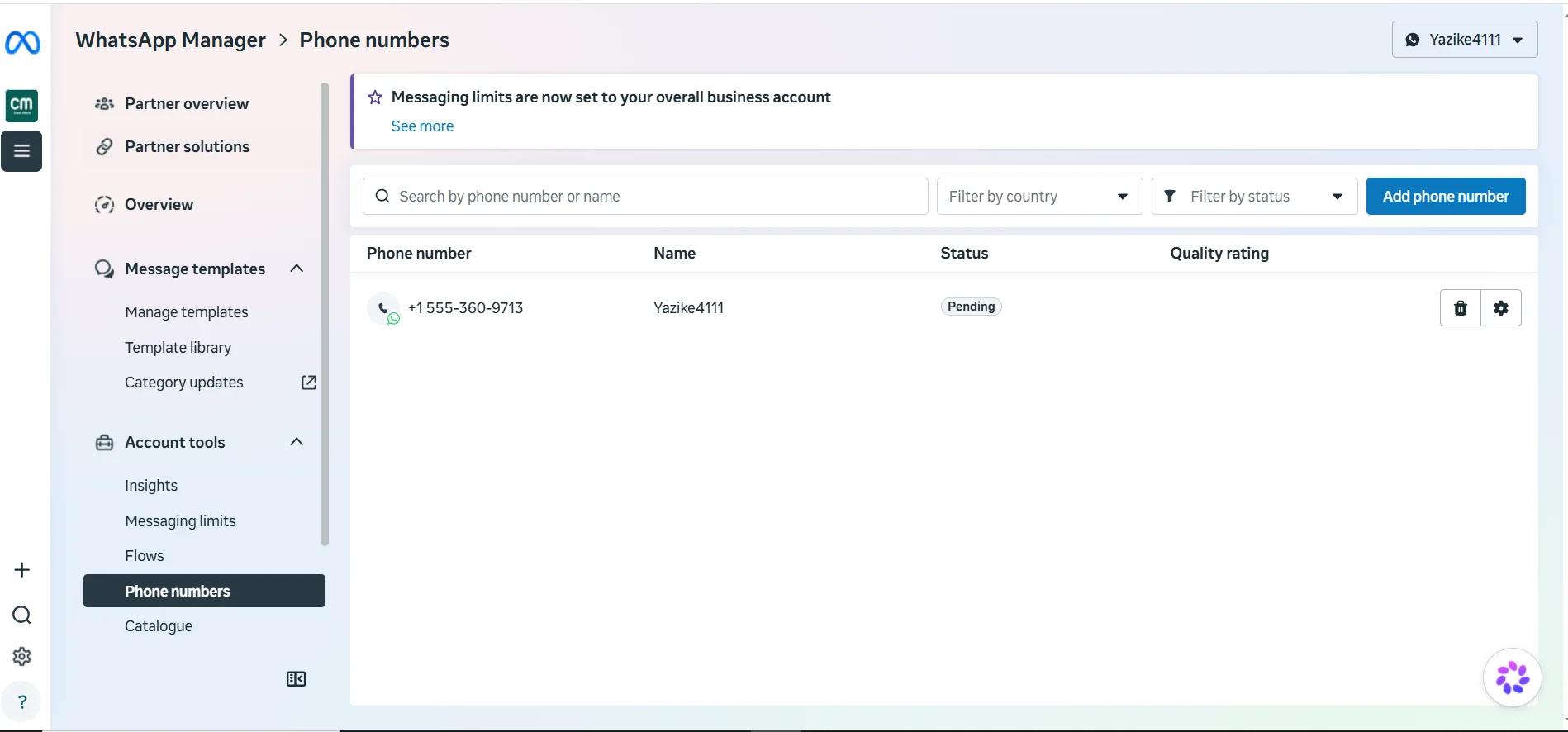Click the Meta logo icon
Image resolution: width=1568 pixels, height=732 pixels.
pos(22,42)
